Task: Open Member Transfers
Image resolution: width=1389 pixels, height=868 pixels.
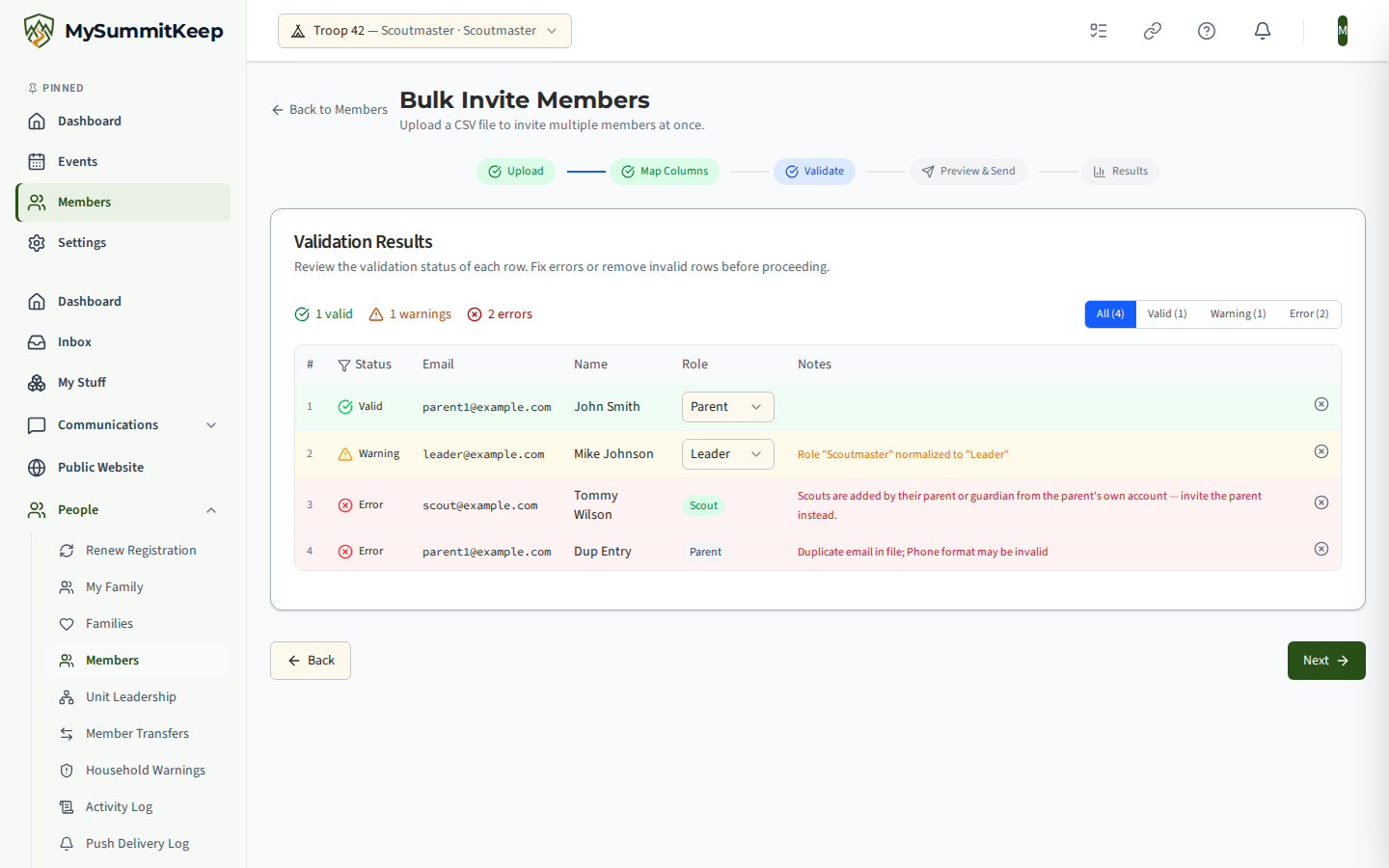Action: pyautogui.click(x=139, y=734)
